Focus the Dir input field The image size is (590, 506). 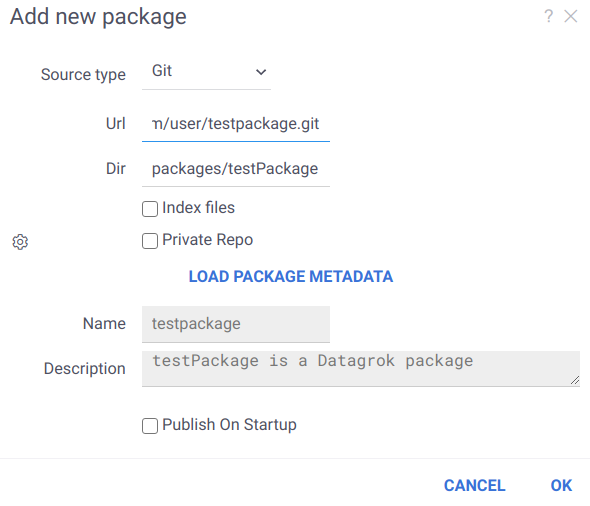tap(236, 169)
